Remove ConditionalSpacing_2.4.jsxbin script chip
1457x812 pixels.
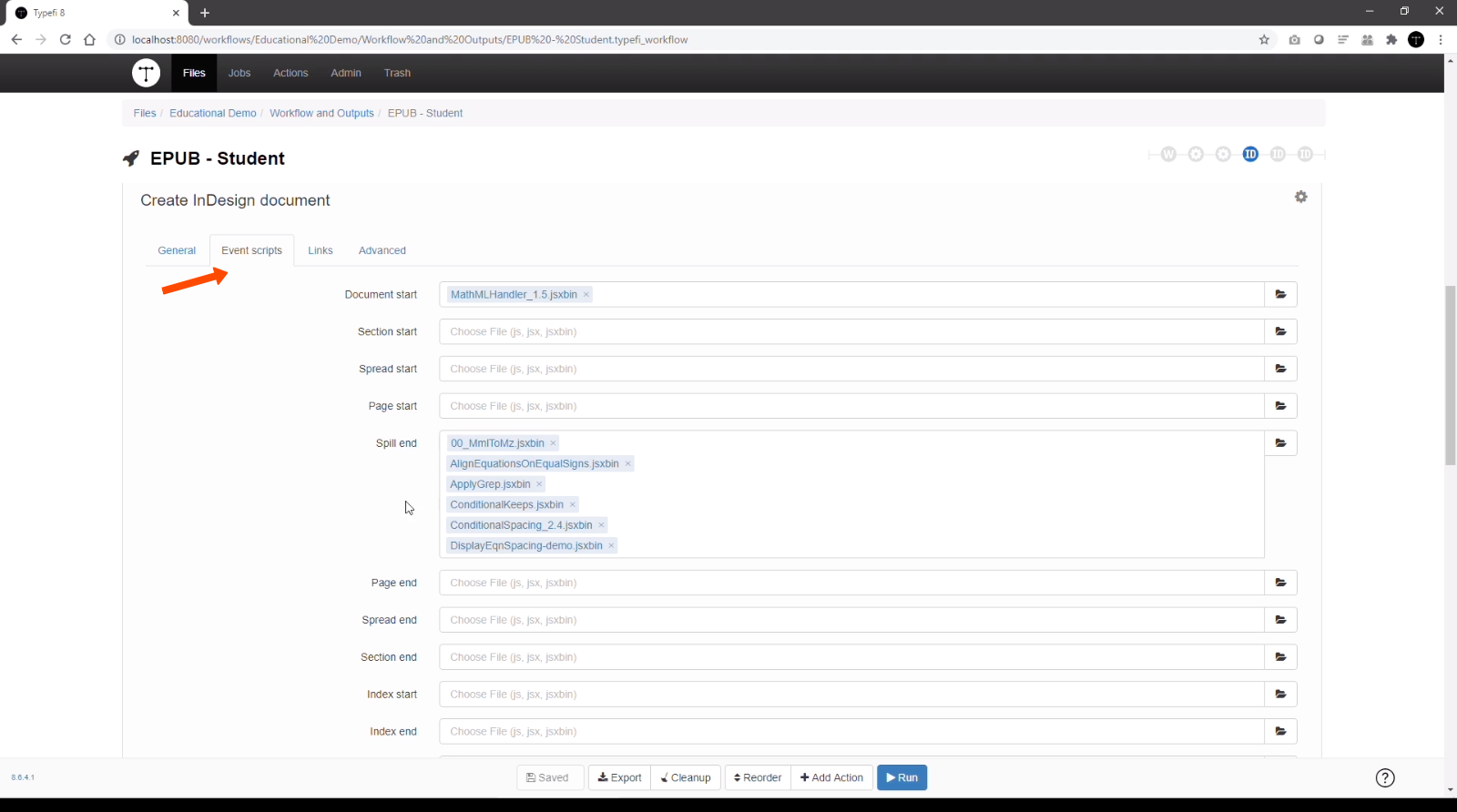(x=601, y=525)
